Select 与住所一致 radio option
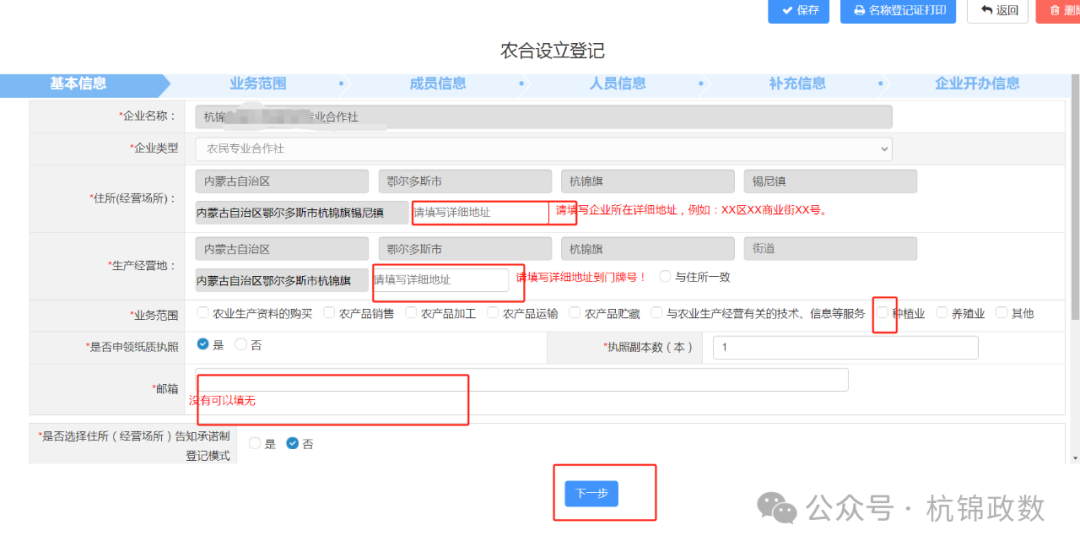 (x=665, y=276)
